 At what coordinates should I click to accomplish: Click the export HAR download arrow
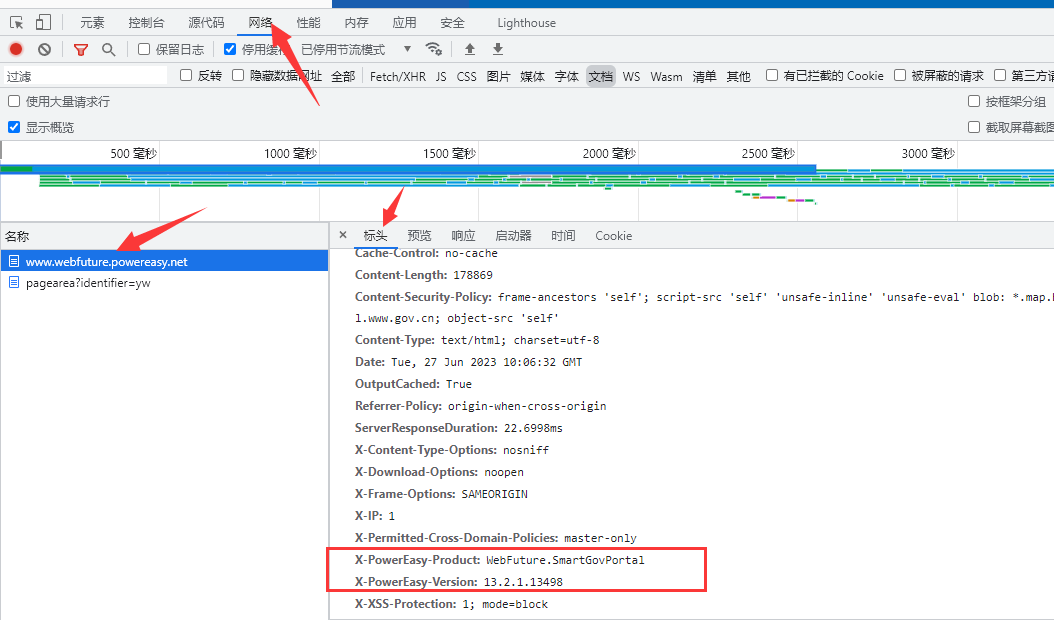[498, 49]
